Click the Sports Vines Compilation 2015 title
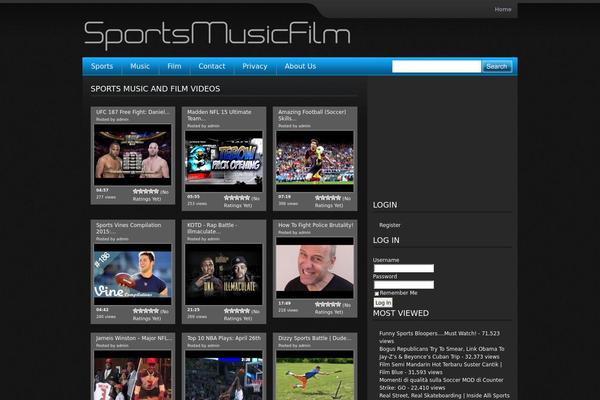Viewport: 600px width, 400px height. 128,228
